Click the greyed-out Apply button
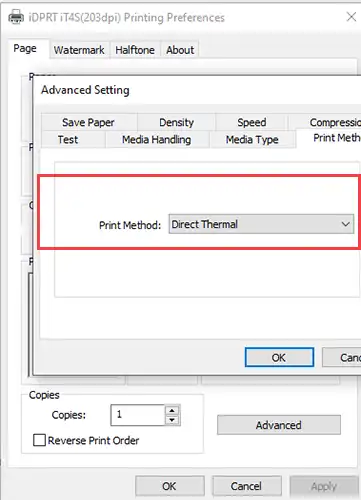 click(324, 486)
